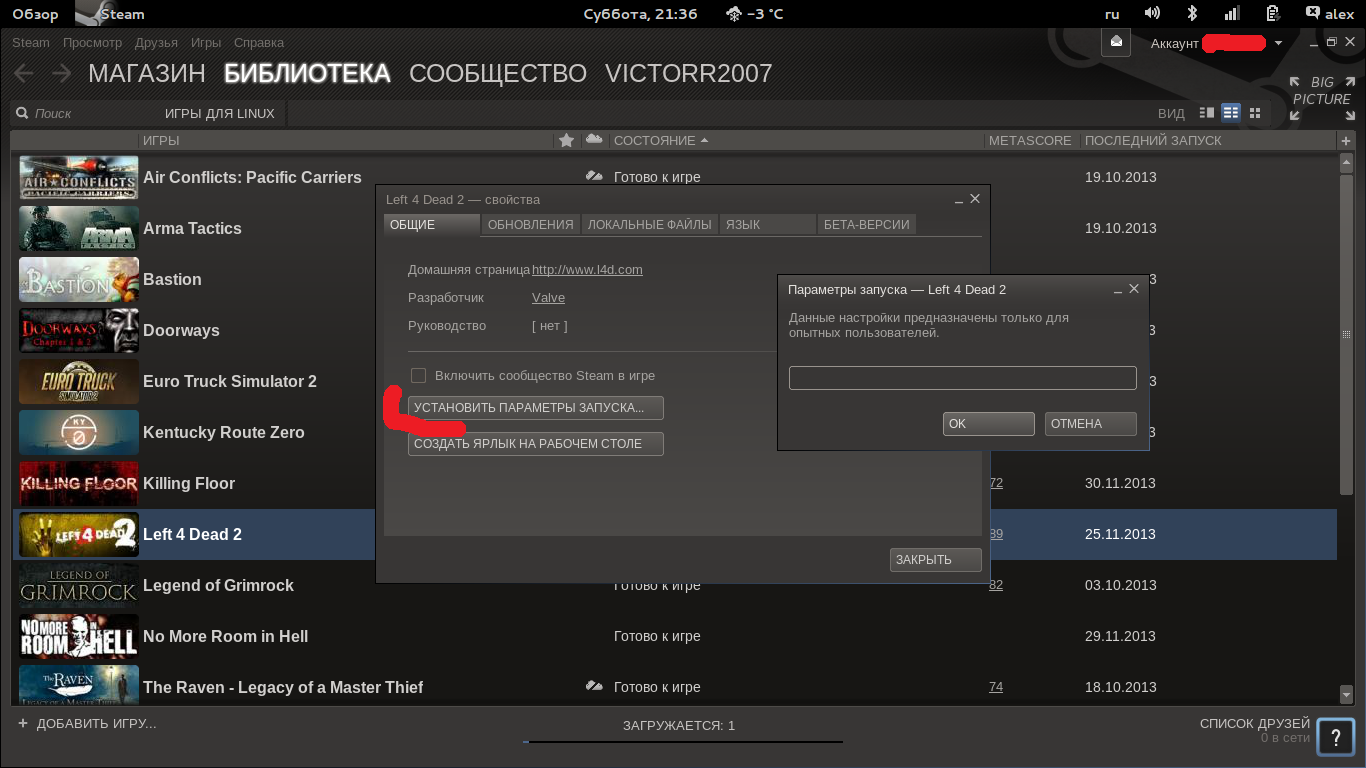Click УСТАНОВИТЬ ПАРАМЕТРЫ ЗАПУСКА button

(x=536, y=408)
